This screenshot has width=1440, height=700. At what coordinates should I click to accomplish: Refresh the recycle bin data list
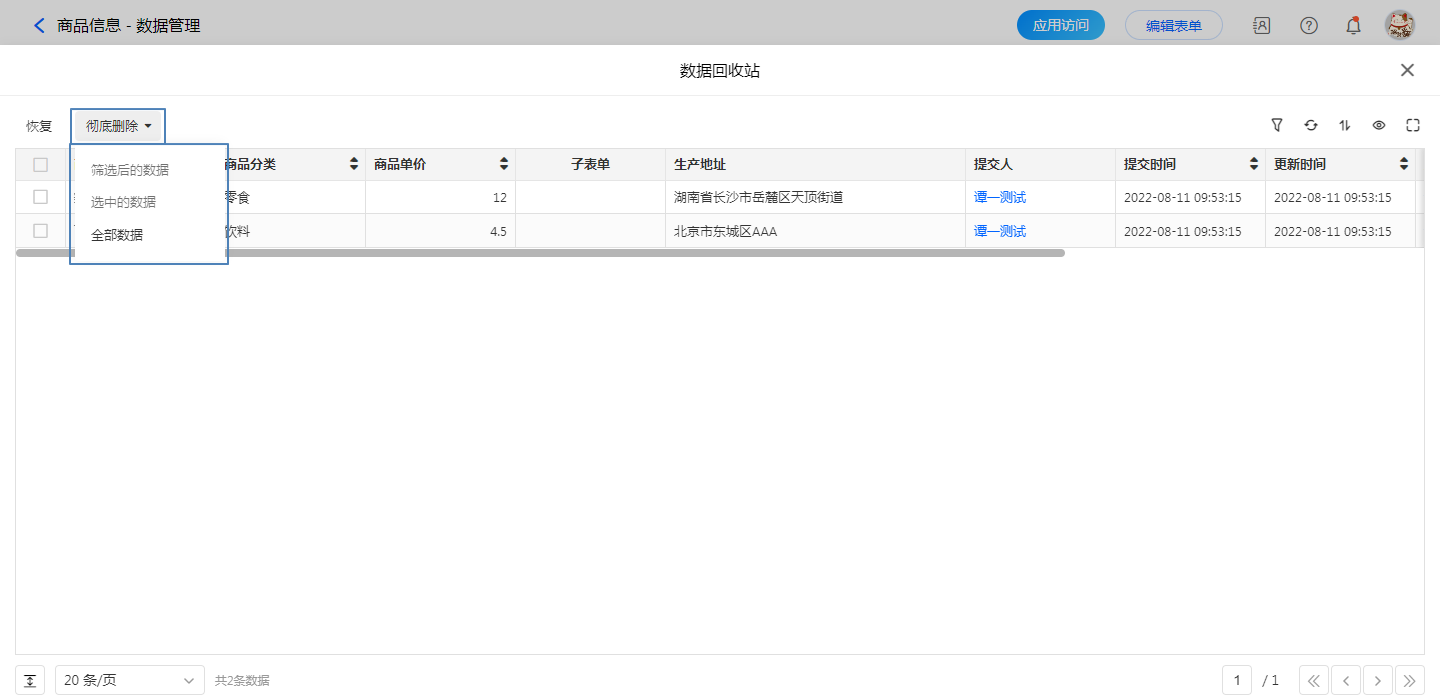(1311, 125)
